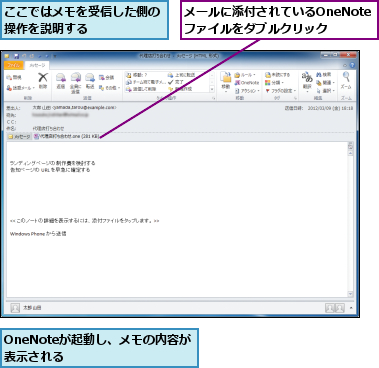Click the sender address yamada.tarou@example.com
Image resolution: width=379 pixels, height=368 pixels.
(x=84, y=108)
